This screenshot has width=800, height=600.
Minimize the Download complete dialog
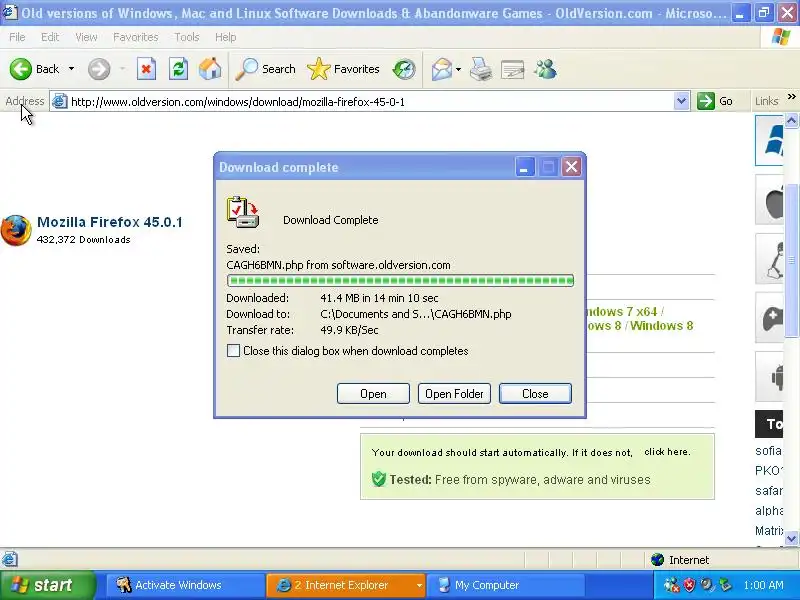[524, 167]
